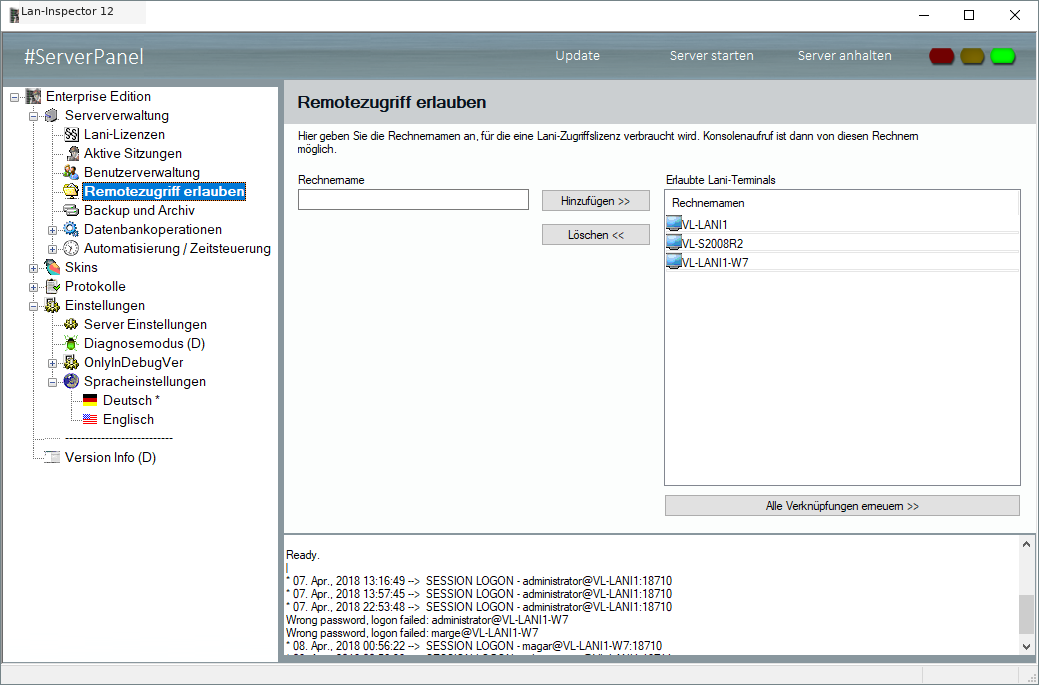Screen dimensions: 1039x685
Task: Click the log panel scroll up arrow
Action: coord(1026,544)
